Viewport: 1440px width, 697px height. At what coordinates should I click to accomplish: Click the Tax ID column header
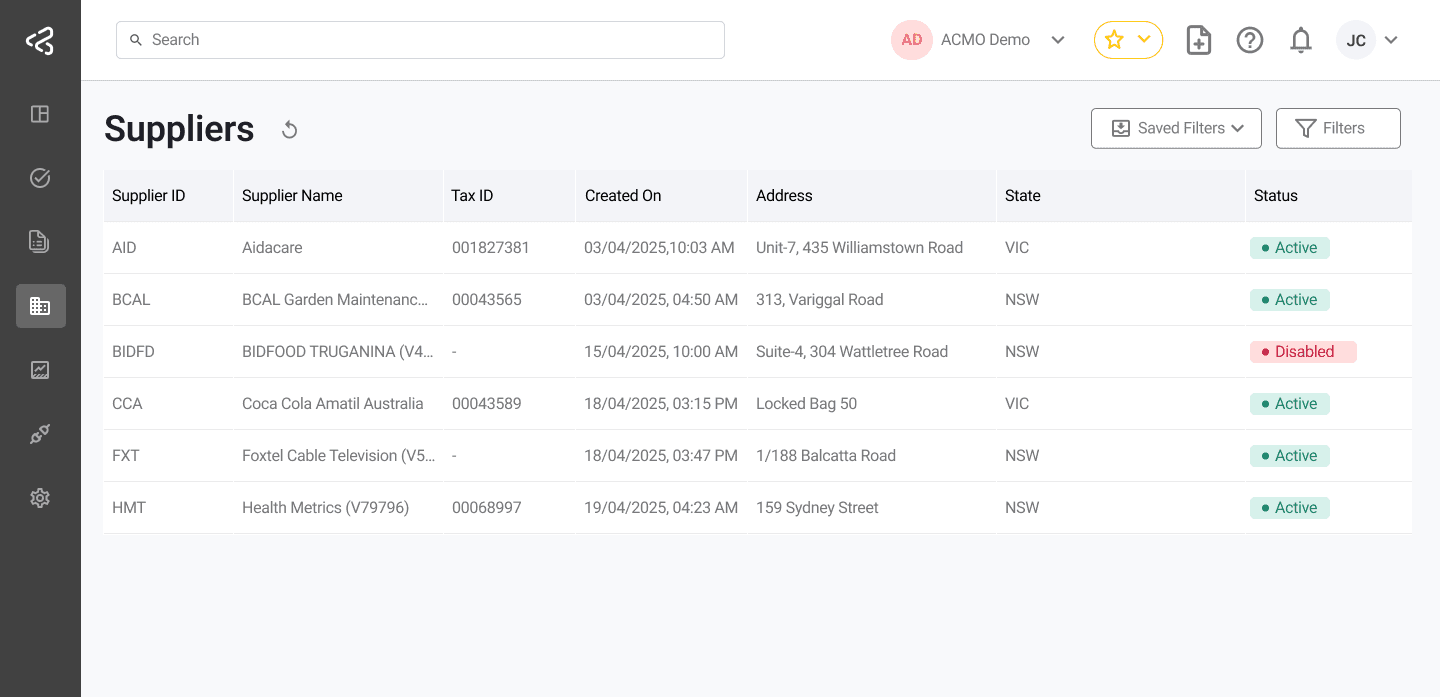pos(472,196)
